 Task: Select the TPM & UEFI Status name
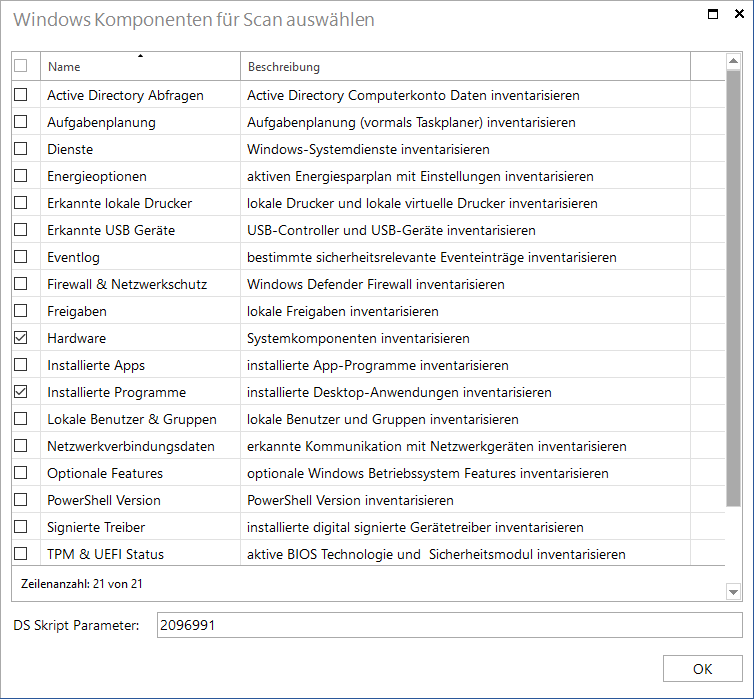(x=105, y=554)
